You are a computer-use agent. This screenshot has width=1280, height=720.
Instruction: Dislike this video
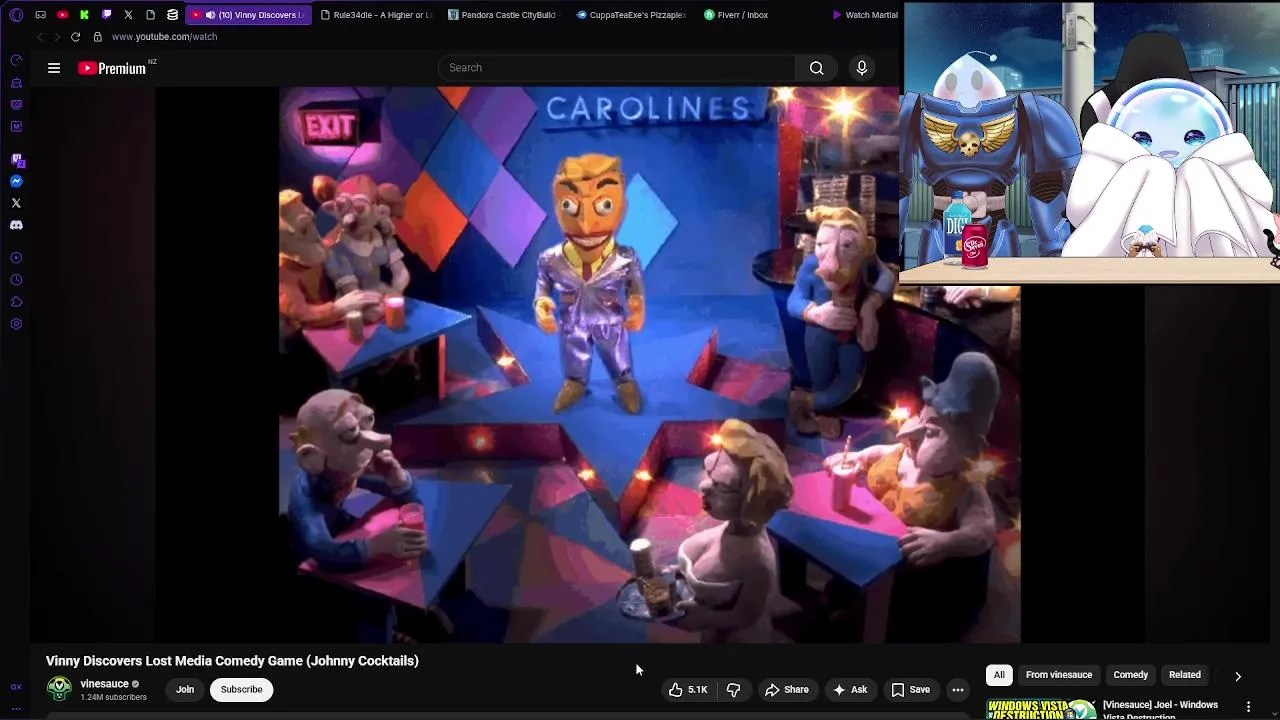coord(733,689)
